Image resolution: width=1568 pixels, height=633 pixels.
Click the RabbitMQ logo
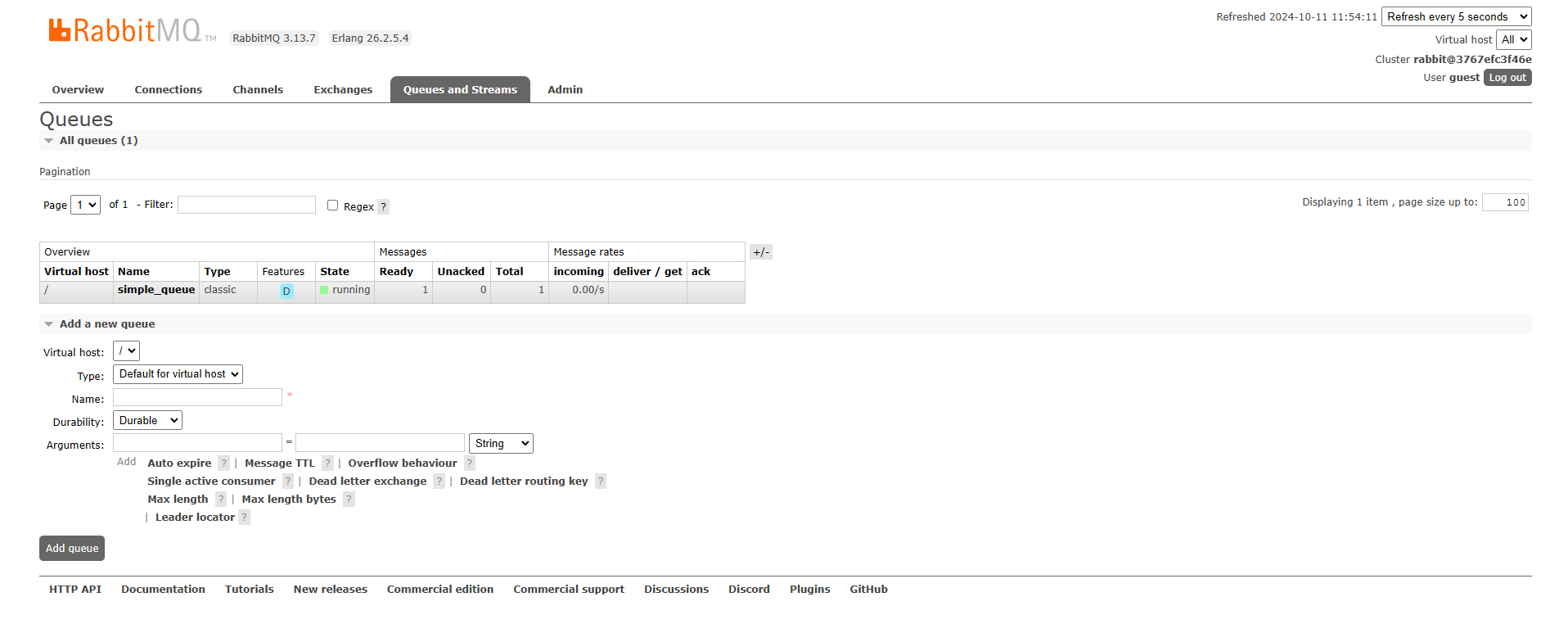[133, 31]
